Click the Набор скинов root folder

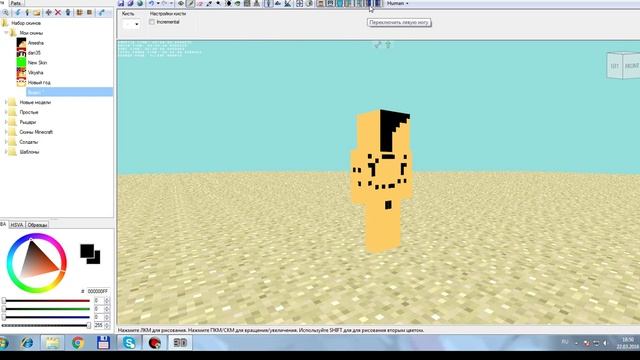point(26,23)
